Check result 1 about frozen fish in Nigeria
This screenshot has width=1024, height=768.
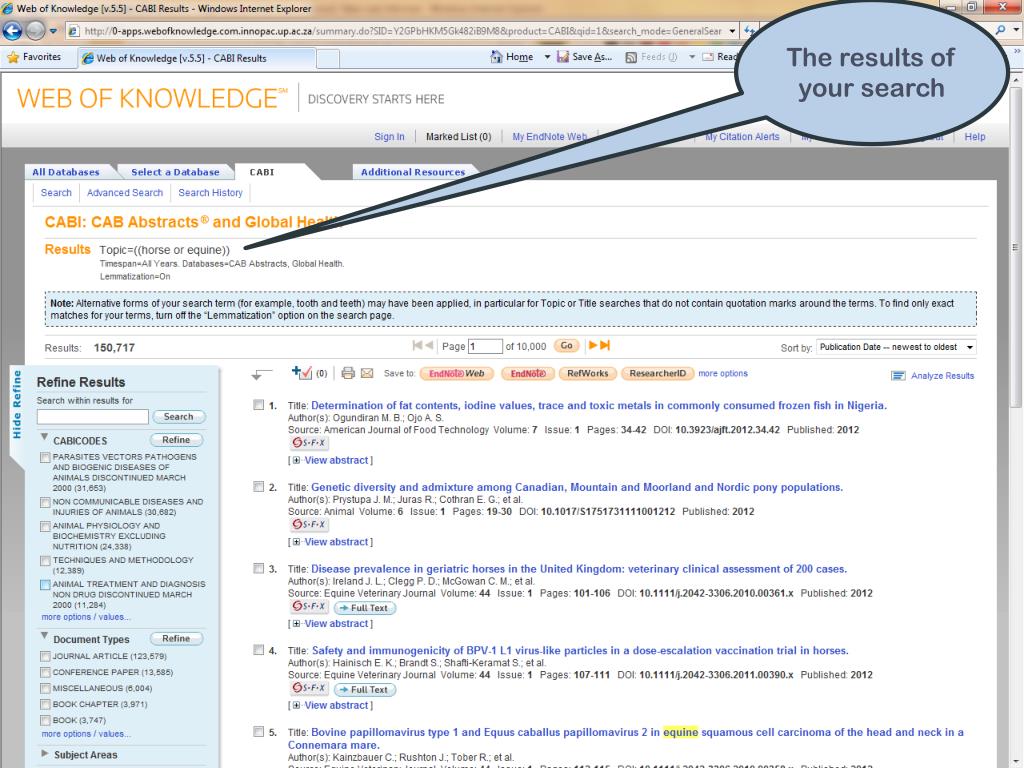tap(259, 405)
